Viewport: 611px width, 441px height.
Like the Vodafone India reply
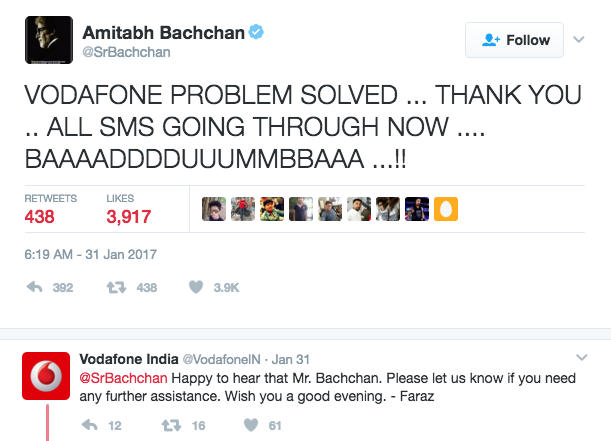click(x=248, y=426)
